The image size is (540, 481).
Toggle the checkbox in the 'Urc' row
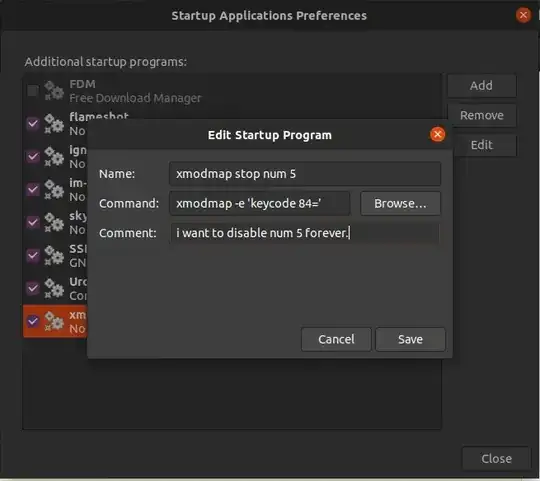pyautogui.click(x=33, y=288)
